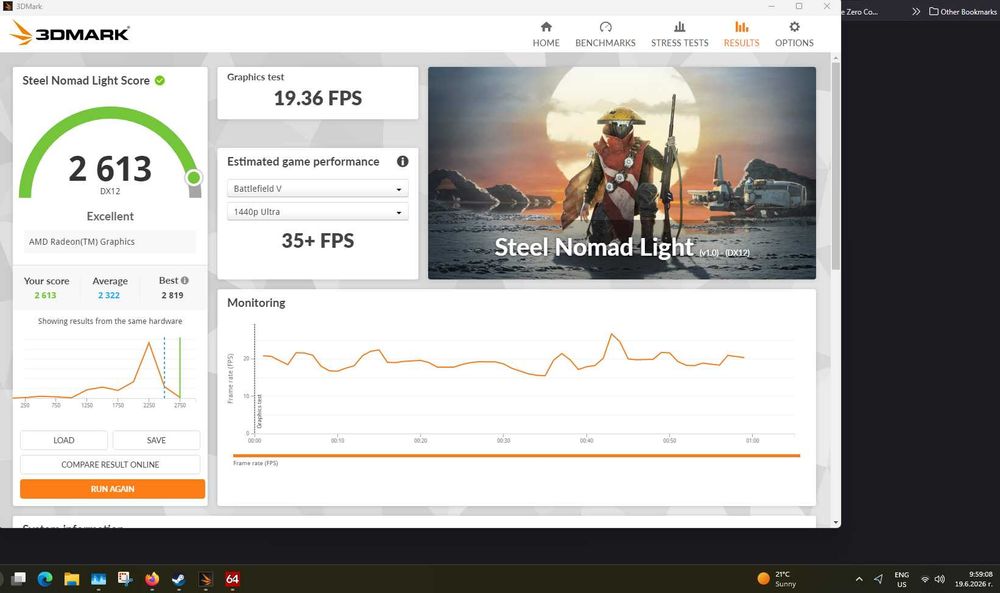Click the STRESS TESTS menu label

point(679,43)
